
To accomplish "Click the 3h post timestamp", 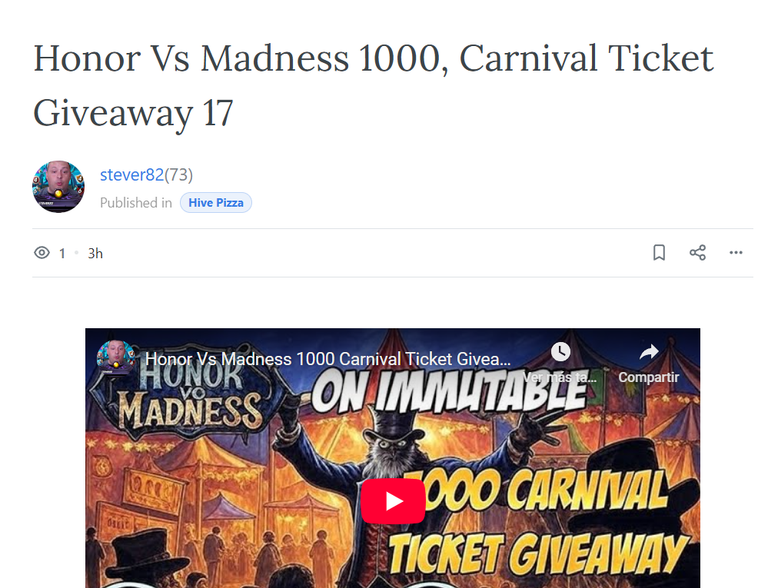I will coord(95,253).
